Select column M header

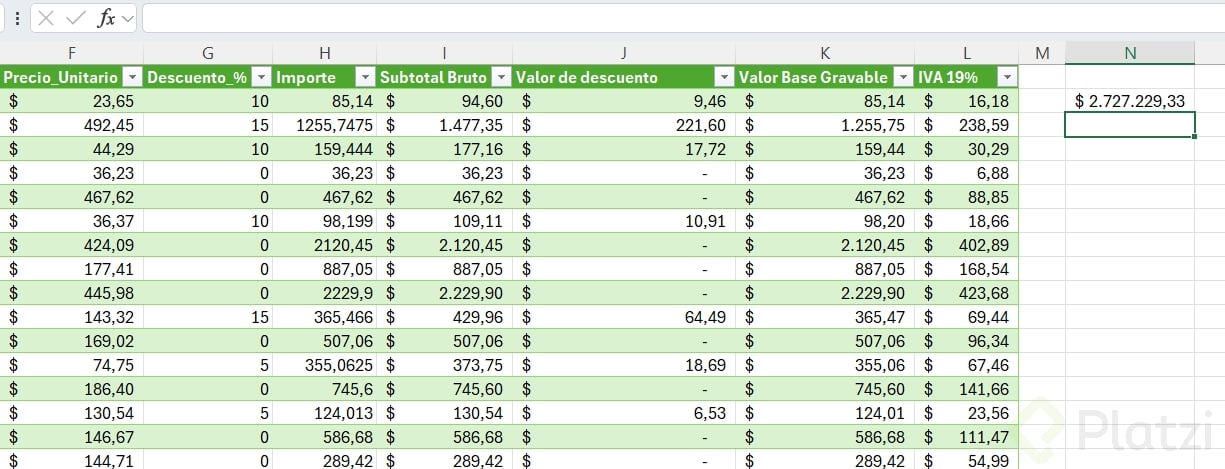point(1042,53)
